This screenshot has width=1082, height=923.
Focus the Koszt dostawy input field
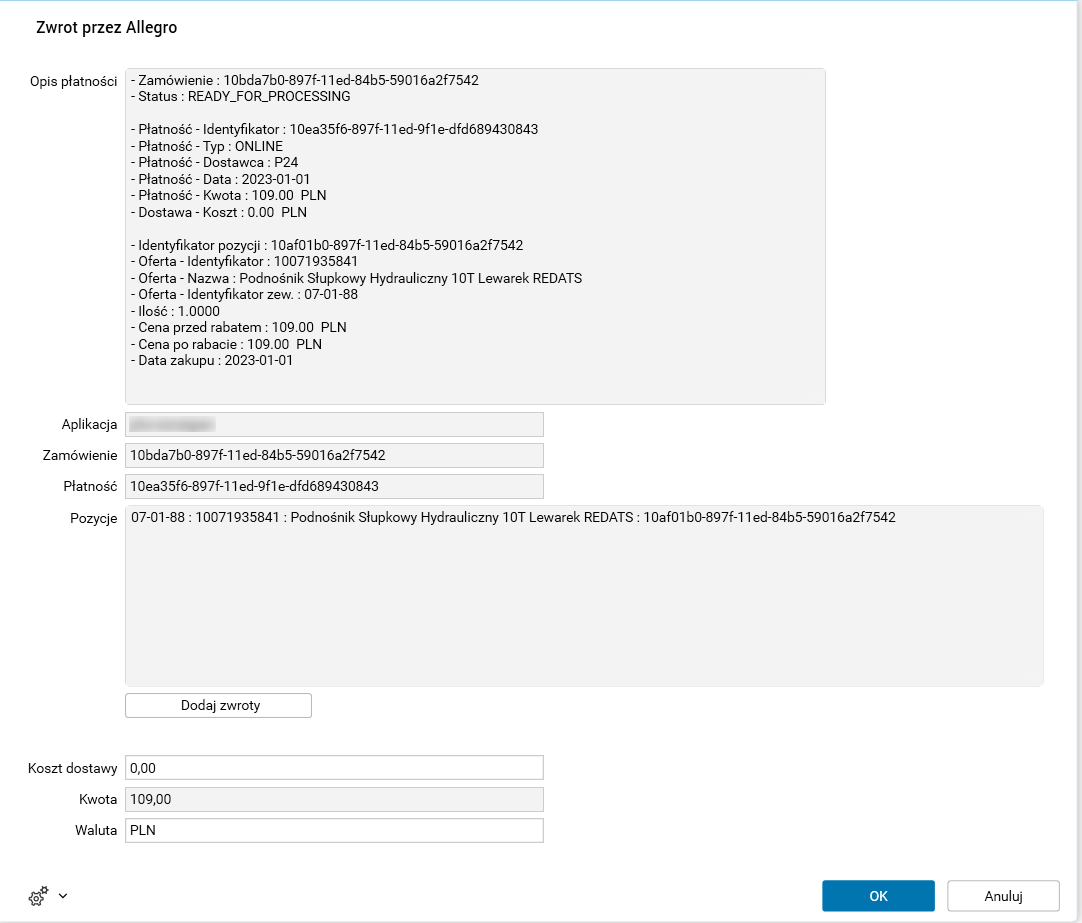[333, 767]
